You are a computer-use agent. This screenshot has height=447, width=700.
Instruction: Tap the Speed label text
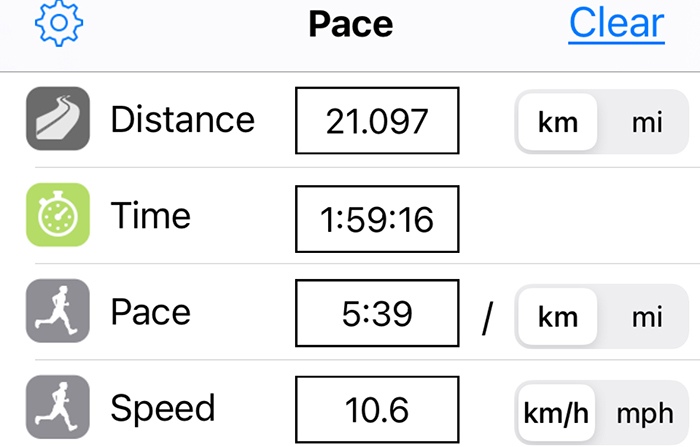[x=163, y=409]
